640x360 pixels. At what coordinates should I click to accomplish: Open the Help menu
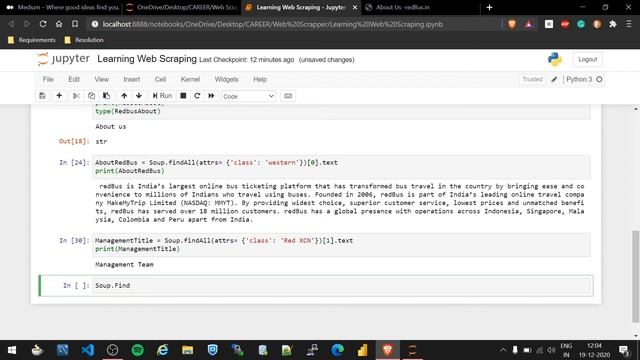(x=260, y=79)
